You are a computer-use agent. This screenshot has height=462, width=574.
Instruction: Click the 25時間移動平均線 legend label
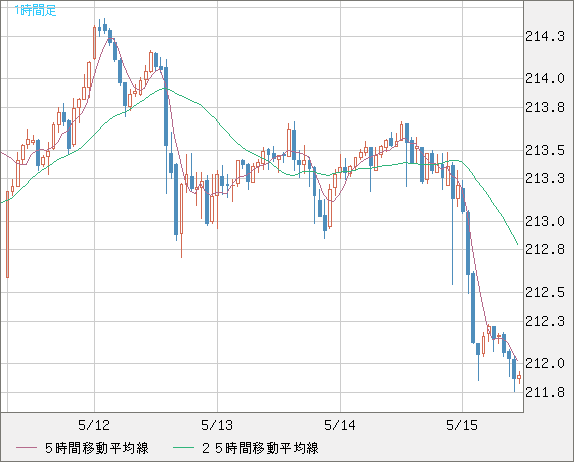260,448
